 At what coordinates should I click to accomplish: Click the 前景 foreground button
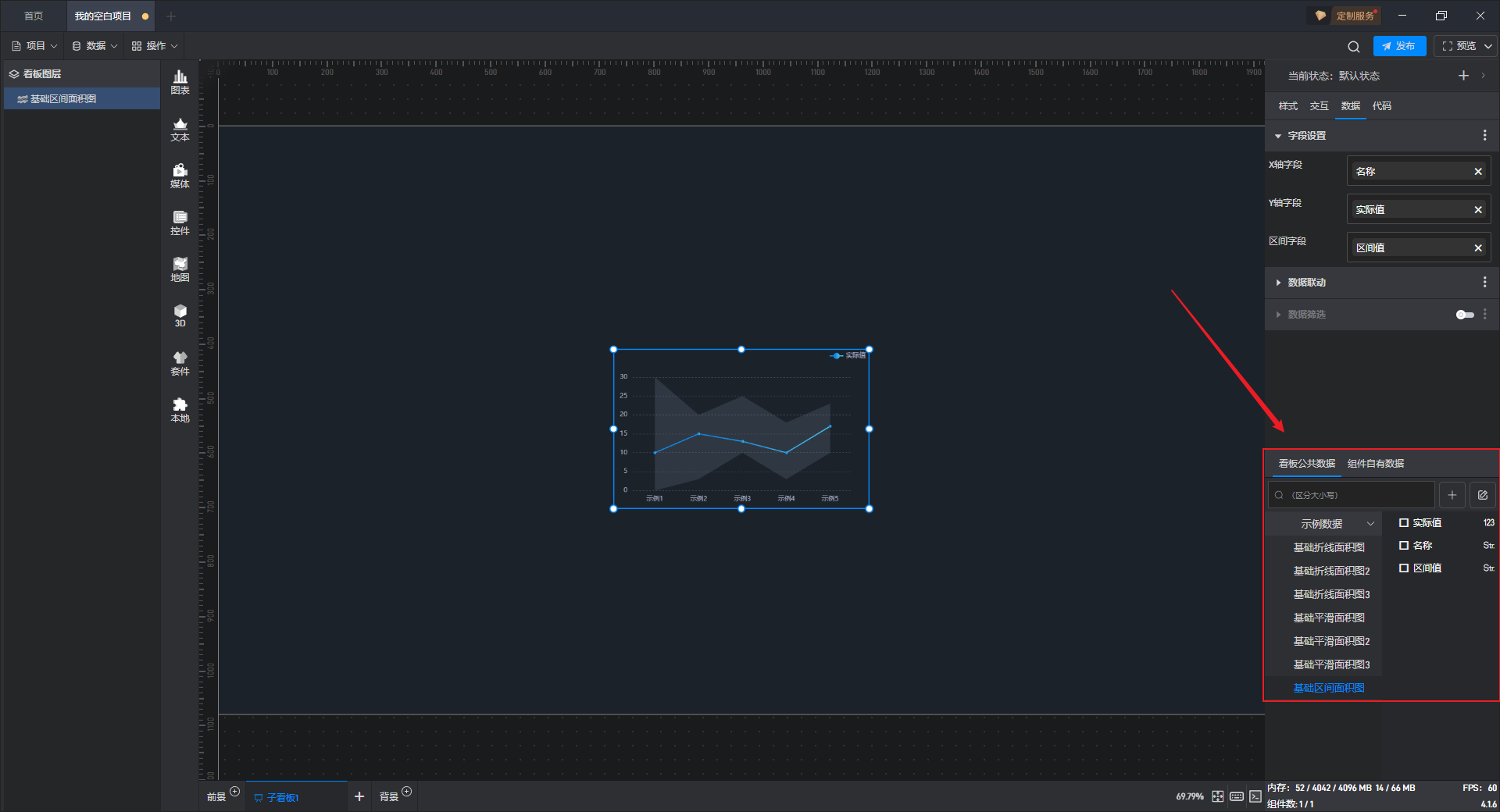coord(216,797)
